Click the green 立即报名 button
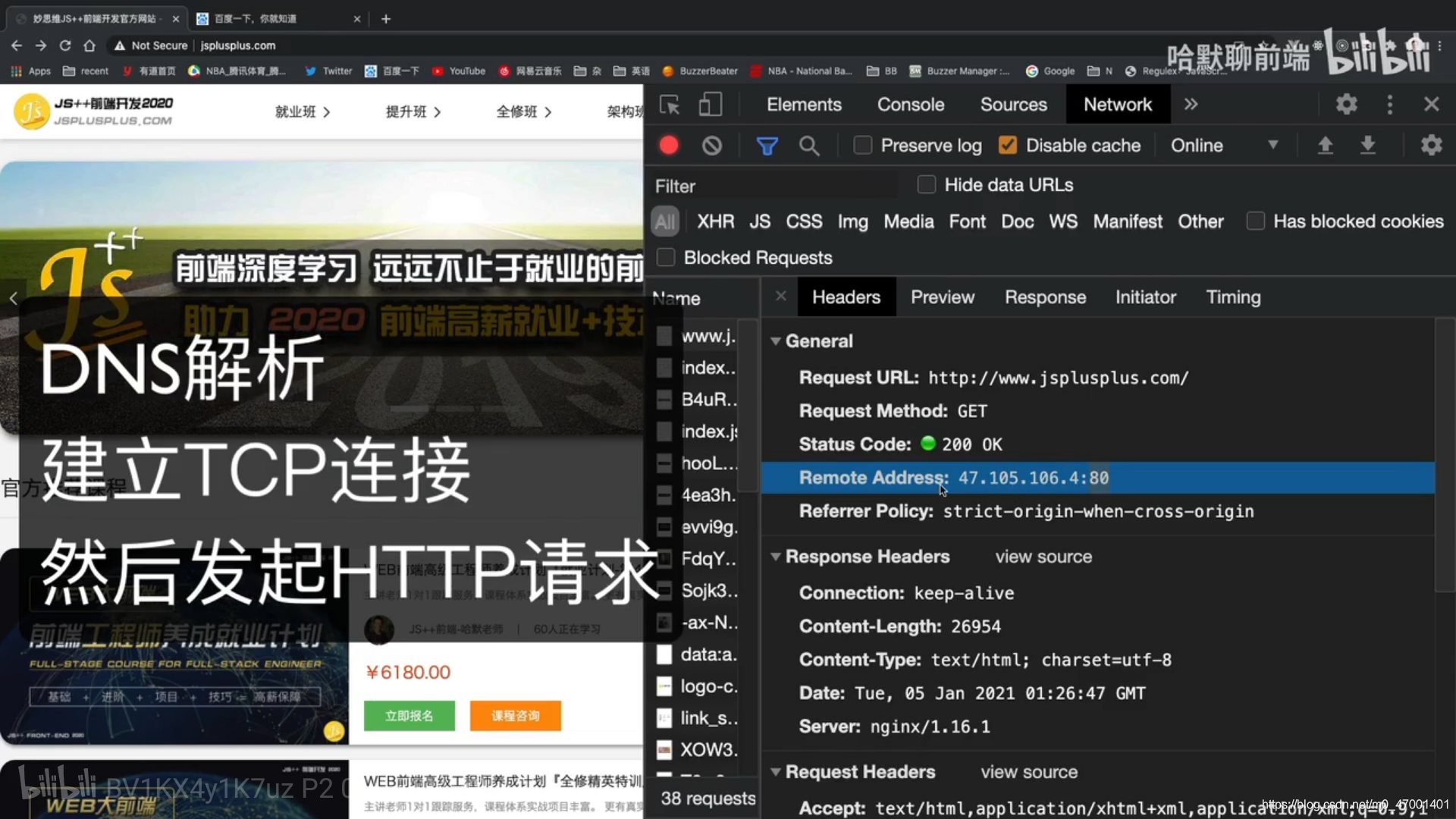This screenshot has height=819, width=1456. coord(409,715)
